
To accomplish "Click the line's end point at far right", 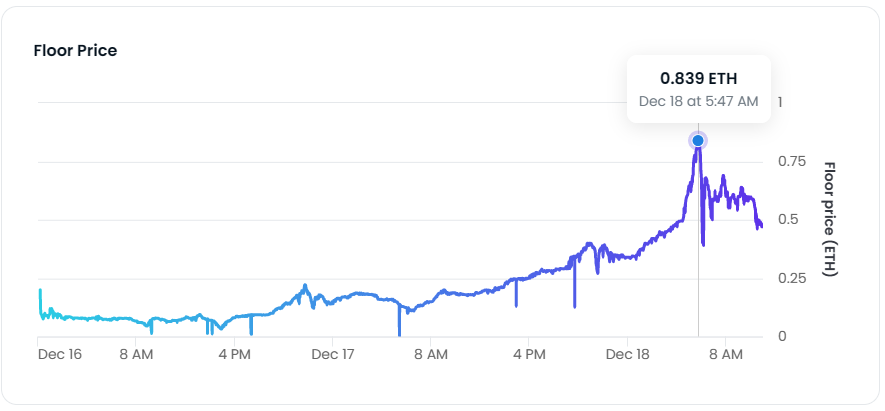I will tap(761, 226).
